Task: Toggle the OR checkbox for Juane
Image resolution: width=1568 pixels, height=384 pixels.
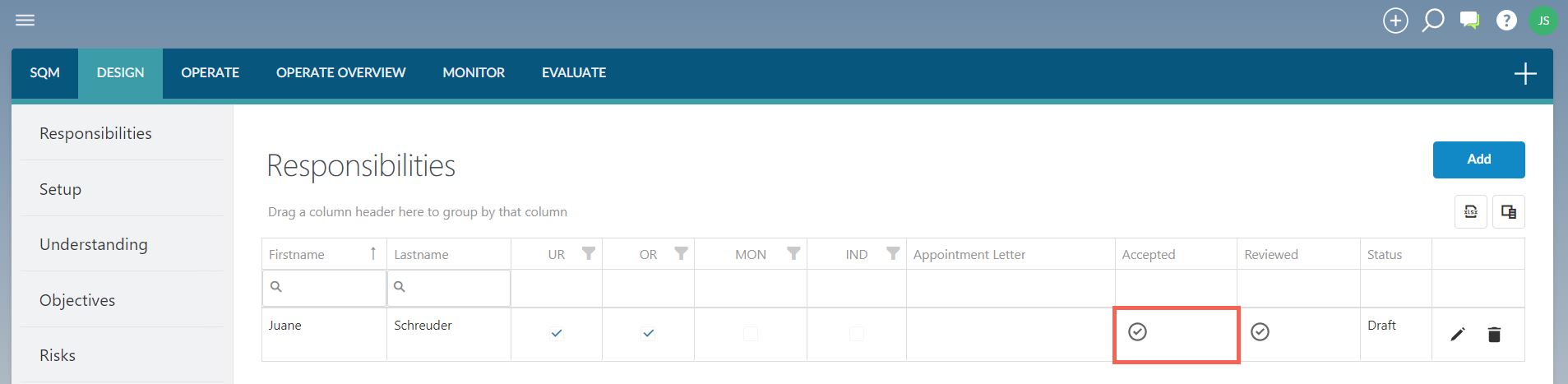Action: click(x=648, y=333)
